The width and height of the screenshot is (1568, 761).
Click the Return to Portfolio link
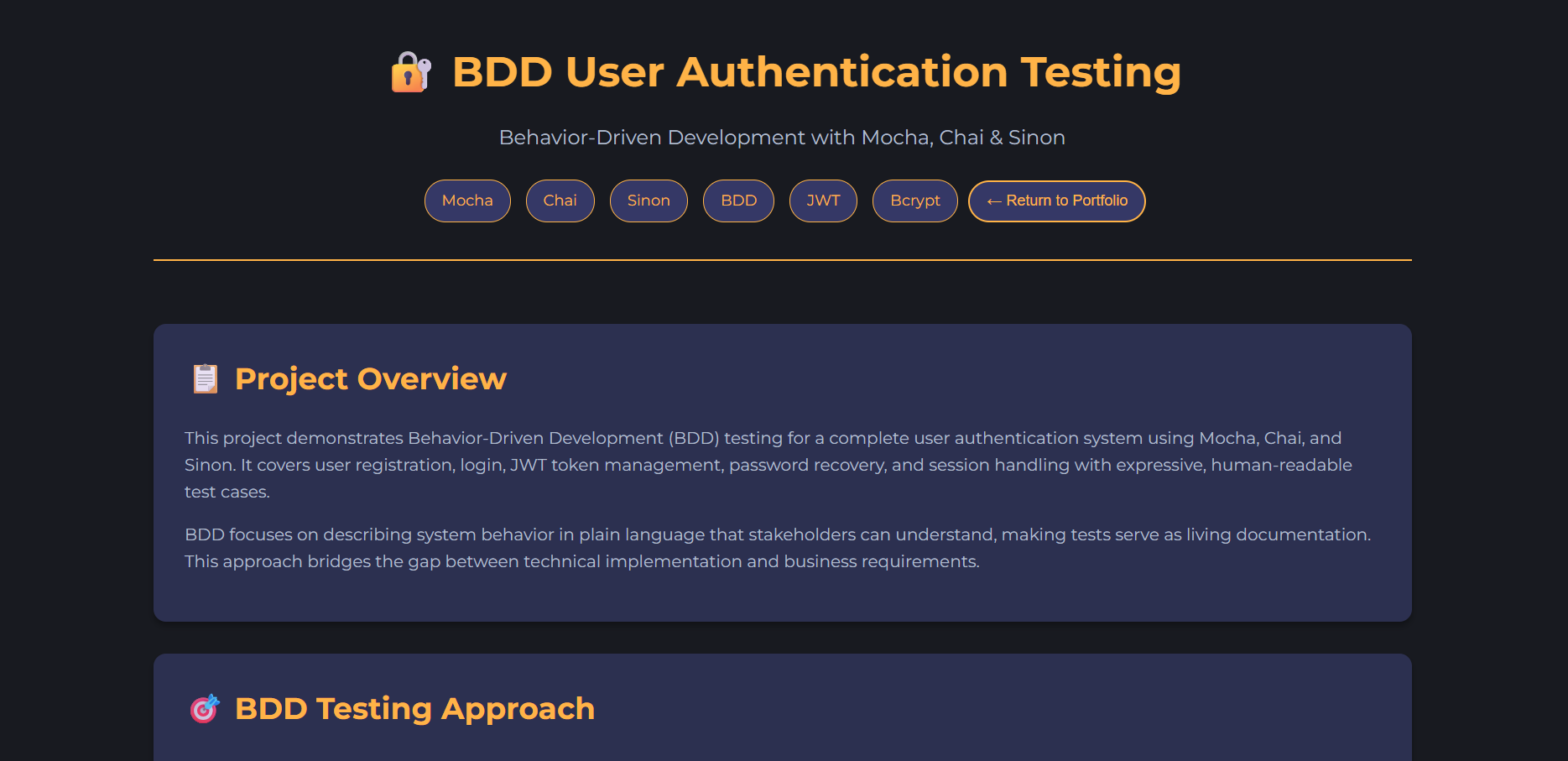(x=1056, y=201)
